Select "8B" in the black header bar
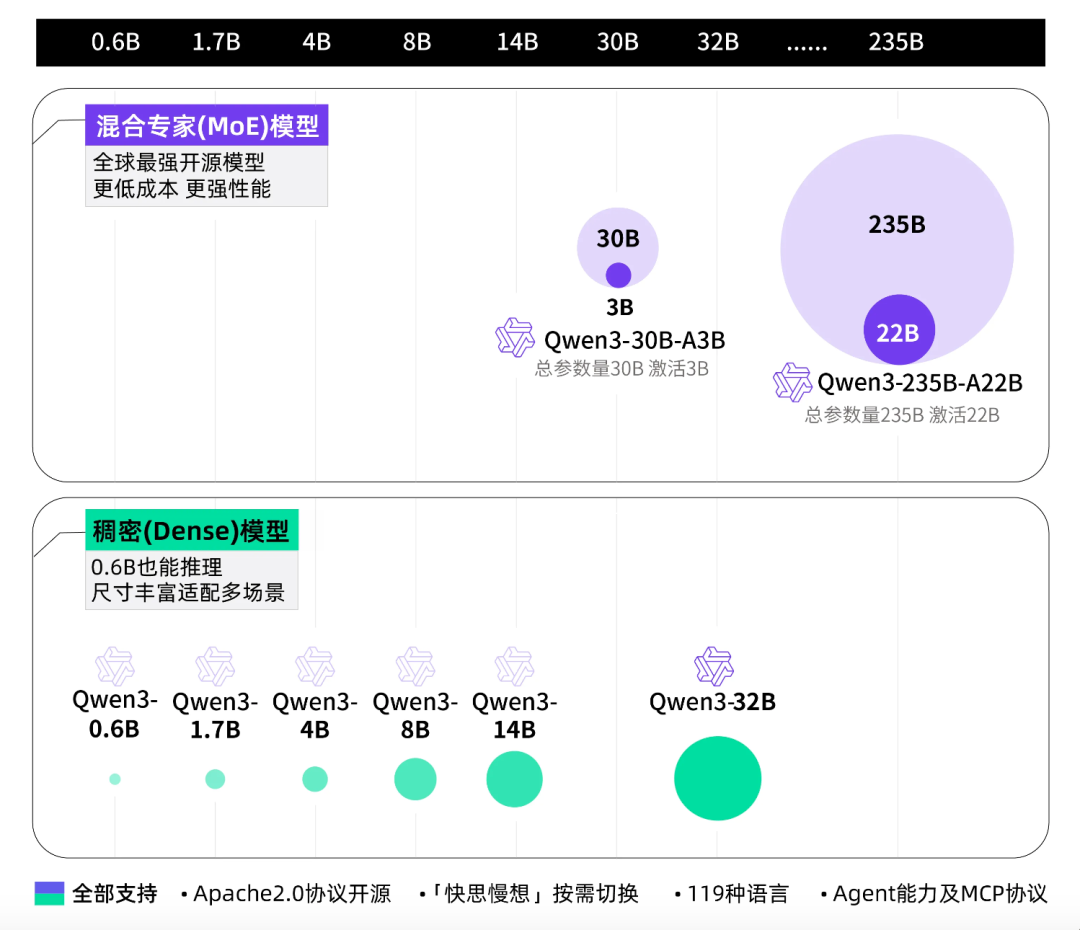 click(x=417, y=42)
